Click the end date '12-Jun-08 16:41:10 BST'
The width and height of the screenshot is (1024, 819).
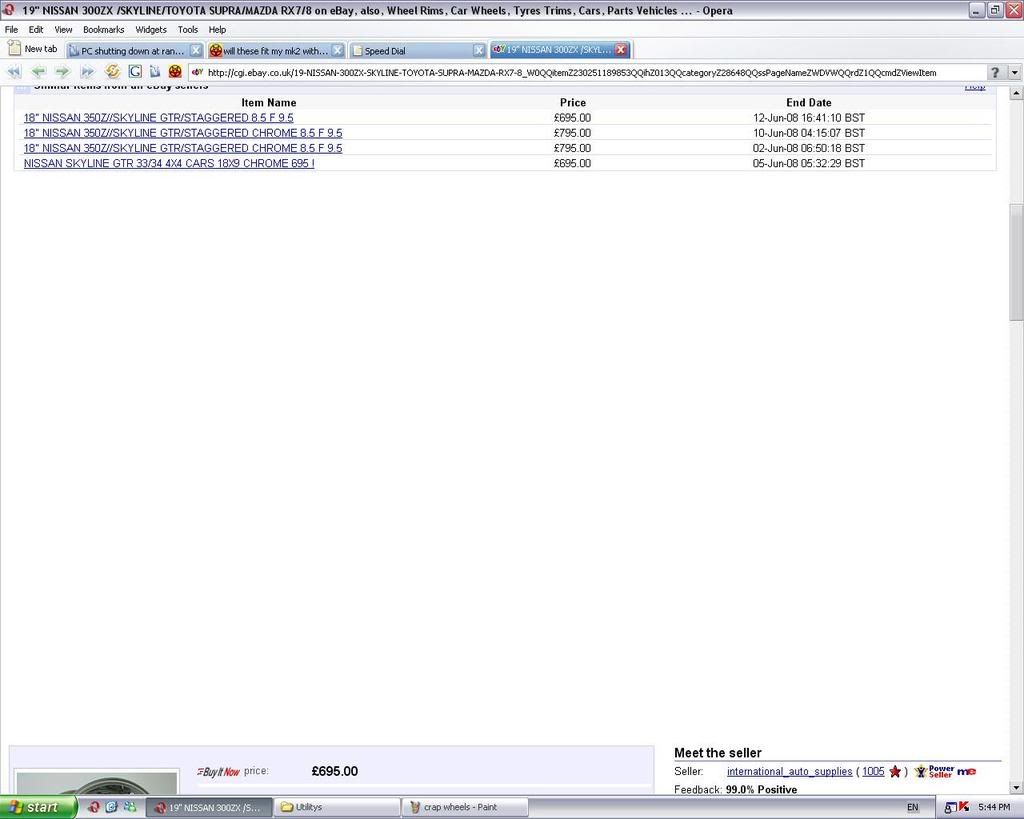point(808,118)
